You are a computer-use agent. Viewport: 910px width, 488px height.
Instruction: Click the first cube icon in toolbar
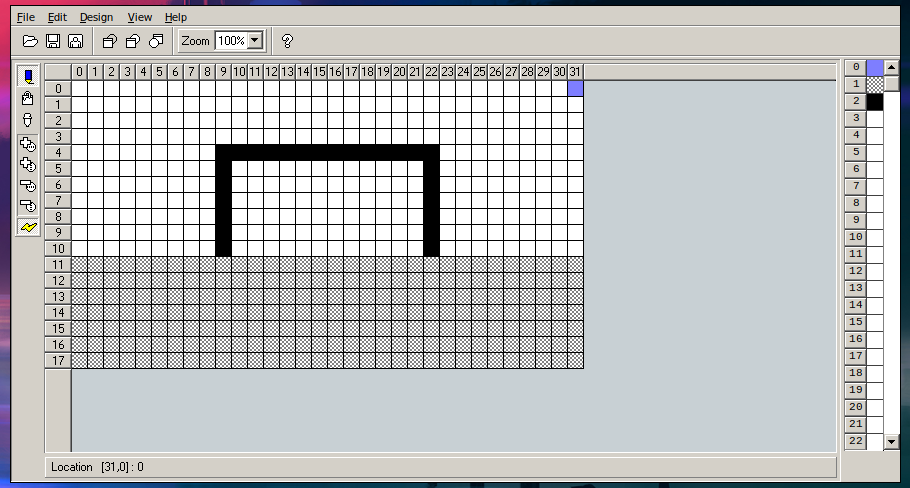(x=110, y=41)
